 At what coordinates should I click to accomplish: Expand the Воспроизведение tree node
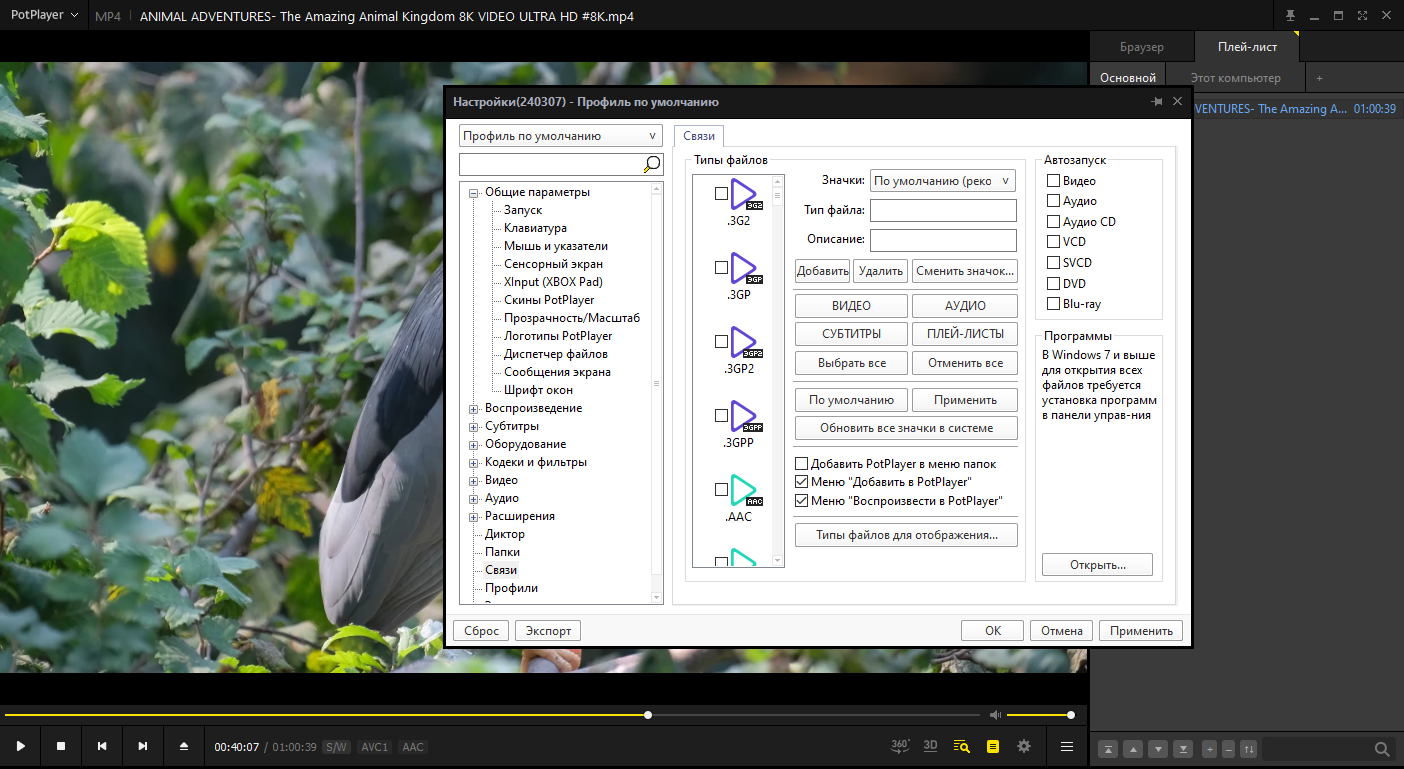pos(474,408)
